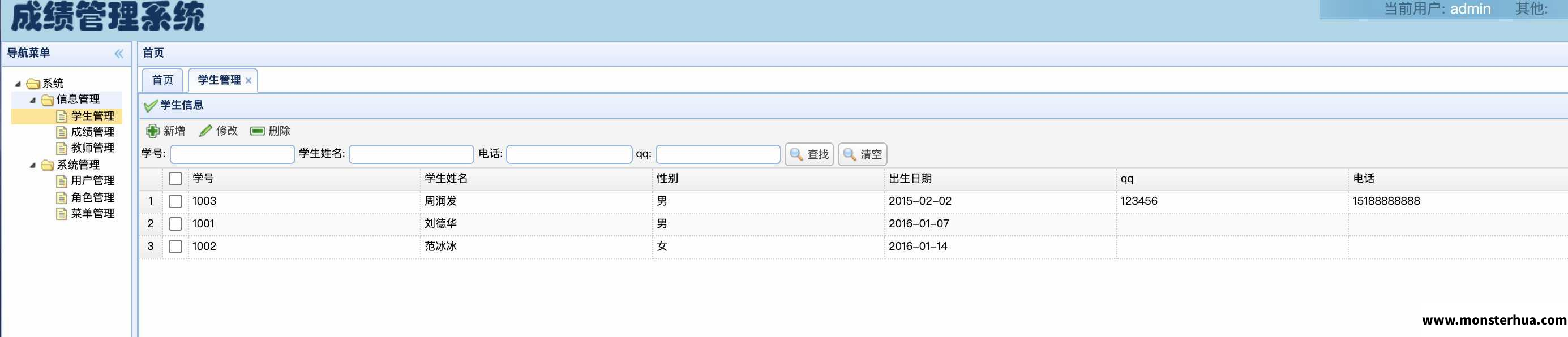Click the admin current user label
1568x337 pixels.
[1470, 8]
